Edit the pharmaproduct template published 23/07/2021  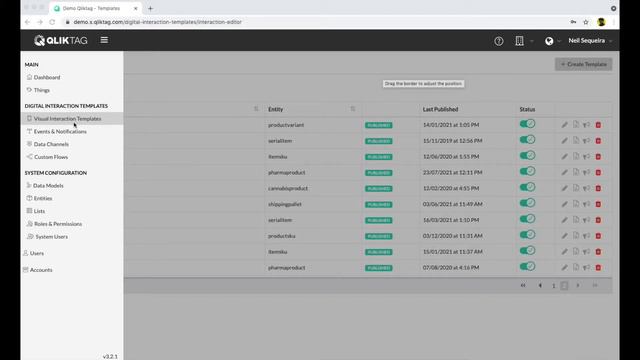pyautogui.click(x=564, y=173)
